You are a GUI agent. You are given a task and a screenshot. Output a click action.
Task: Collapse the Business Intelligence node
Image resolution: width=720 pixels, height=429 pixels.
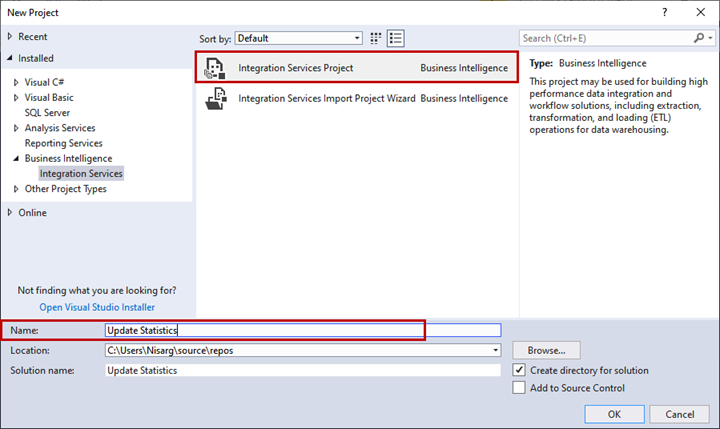(x=16, y=158)
